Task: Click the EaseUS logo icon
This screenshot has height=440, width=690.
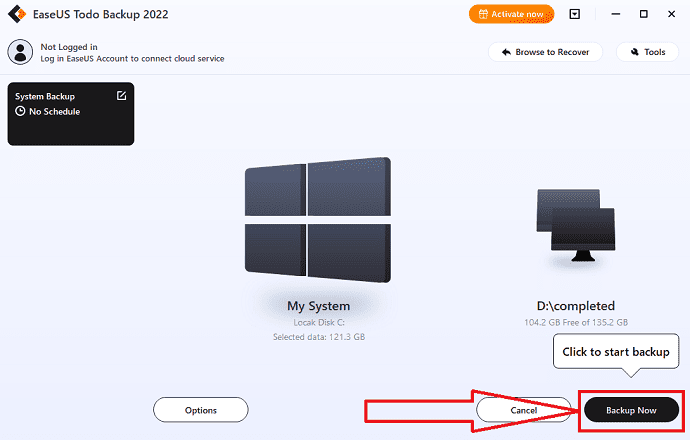Action: (x=17, y=14)
